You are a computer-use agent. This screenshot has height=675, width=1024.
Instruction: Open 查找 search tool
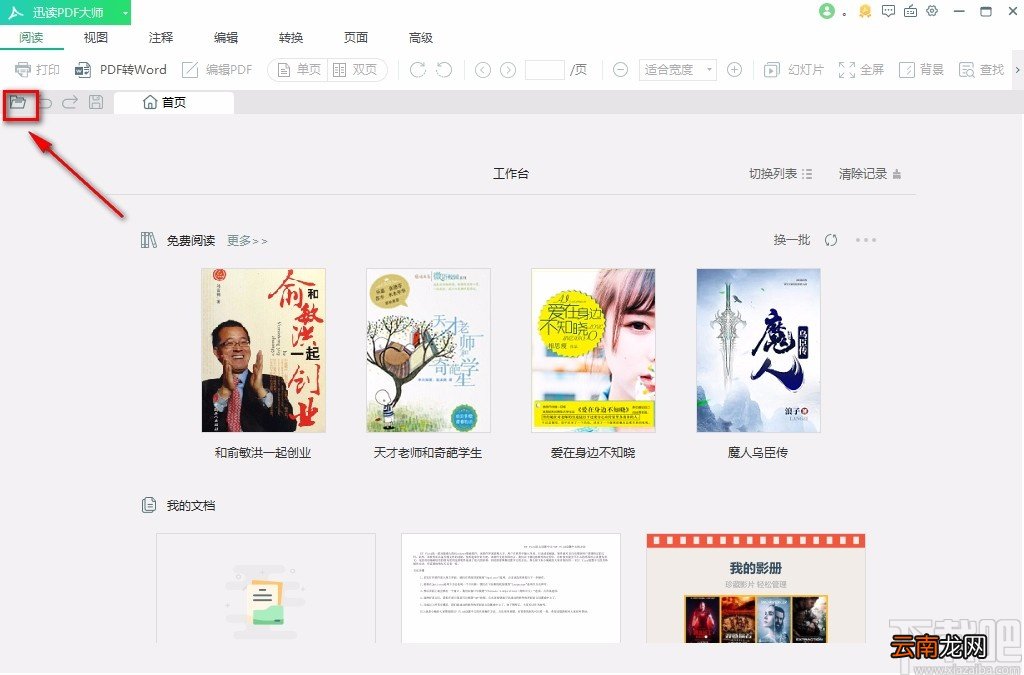(x=981, y=70)
